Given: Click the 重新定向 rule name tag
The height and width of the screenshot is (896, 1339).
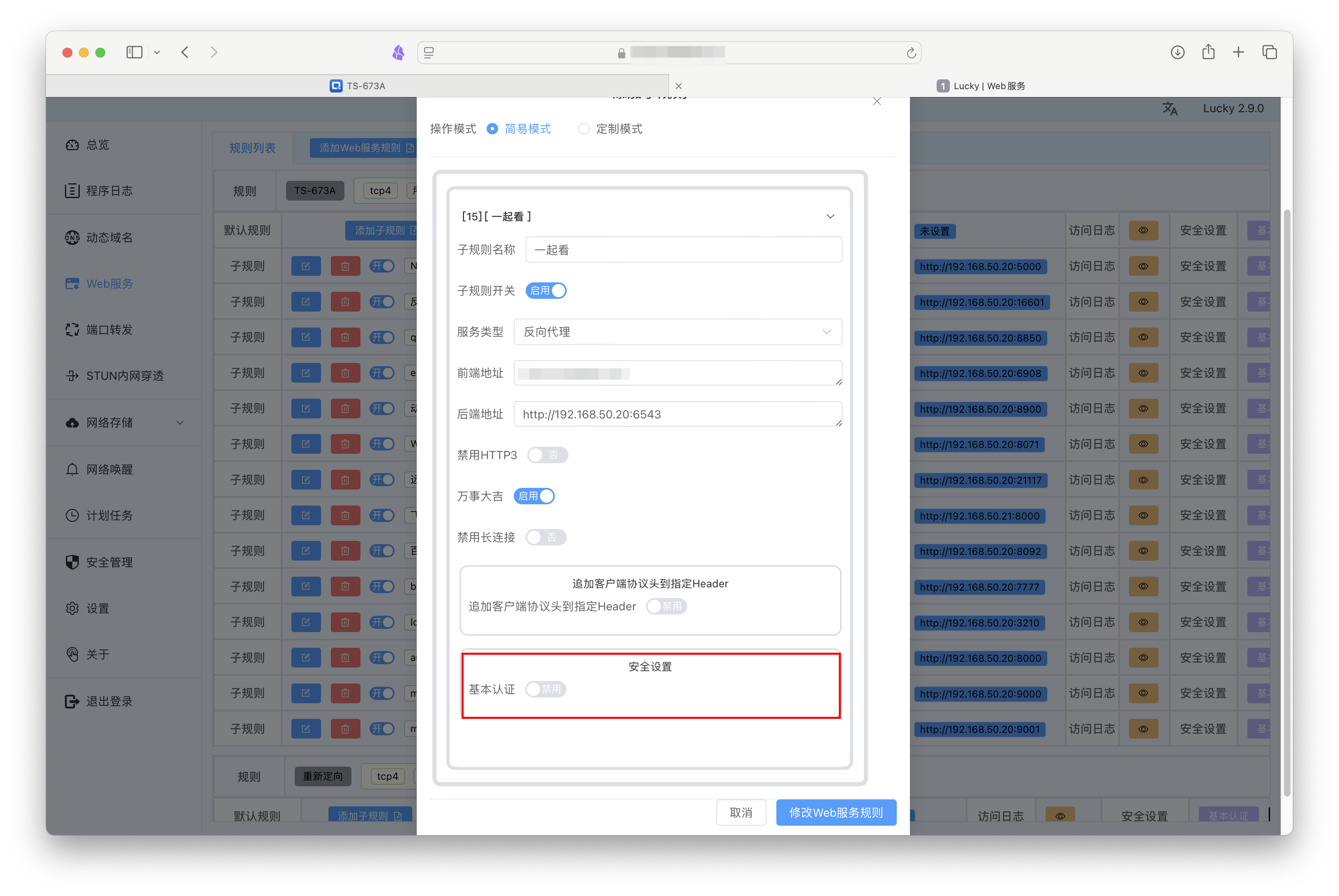Looking at the screenshot, I should pyautogui.click(x=323, y=776).
